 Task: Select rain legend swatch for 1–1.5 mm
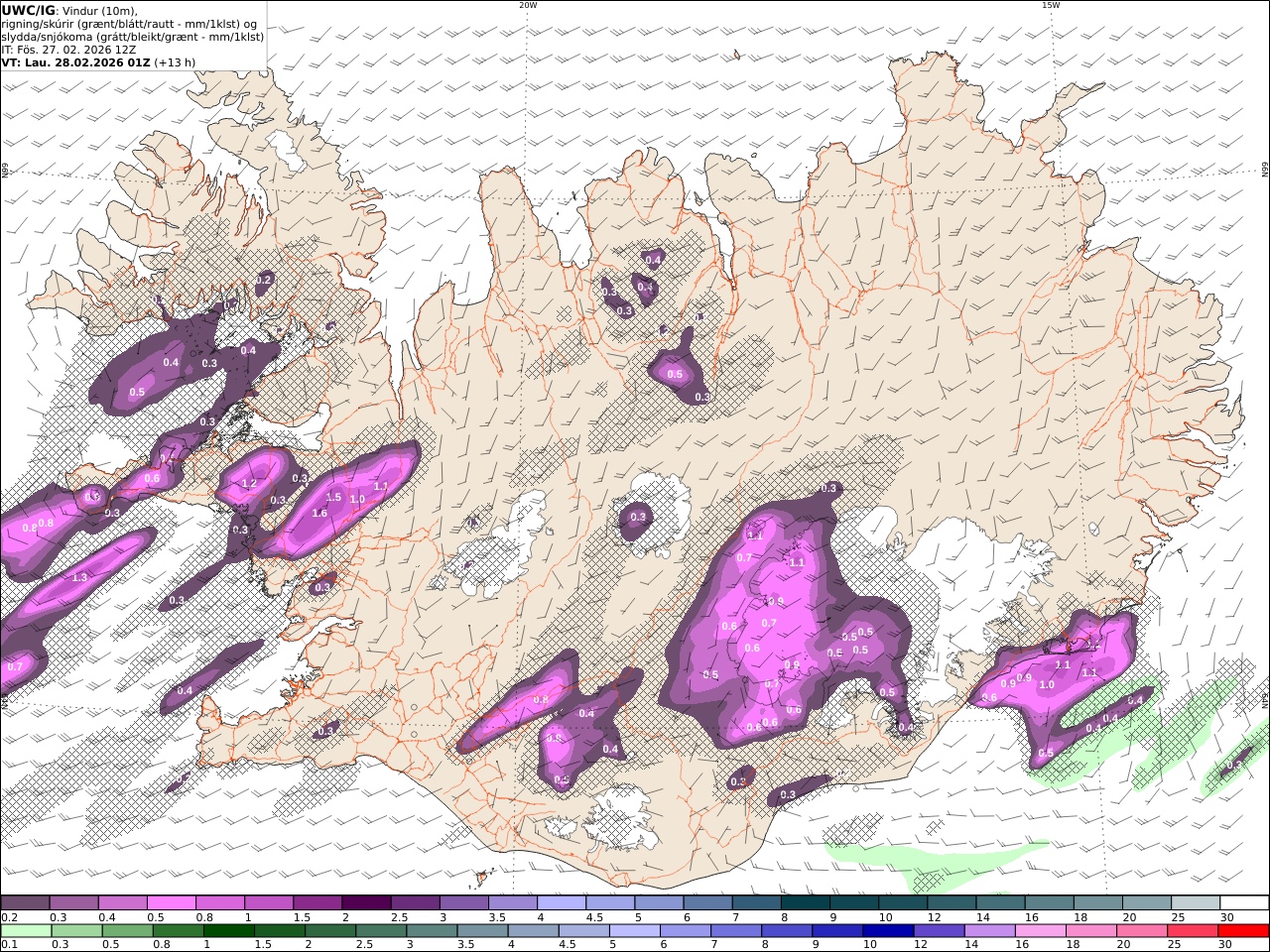[229, 930]
